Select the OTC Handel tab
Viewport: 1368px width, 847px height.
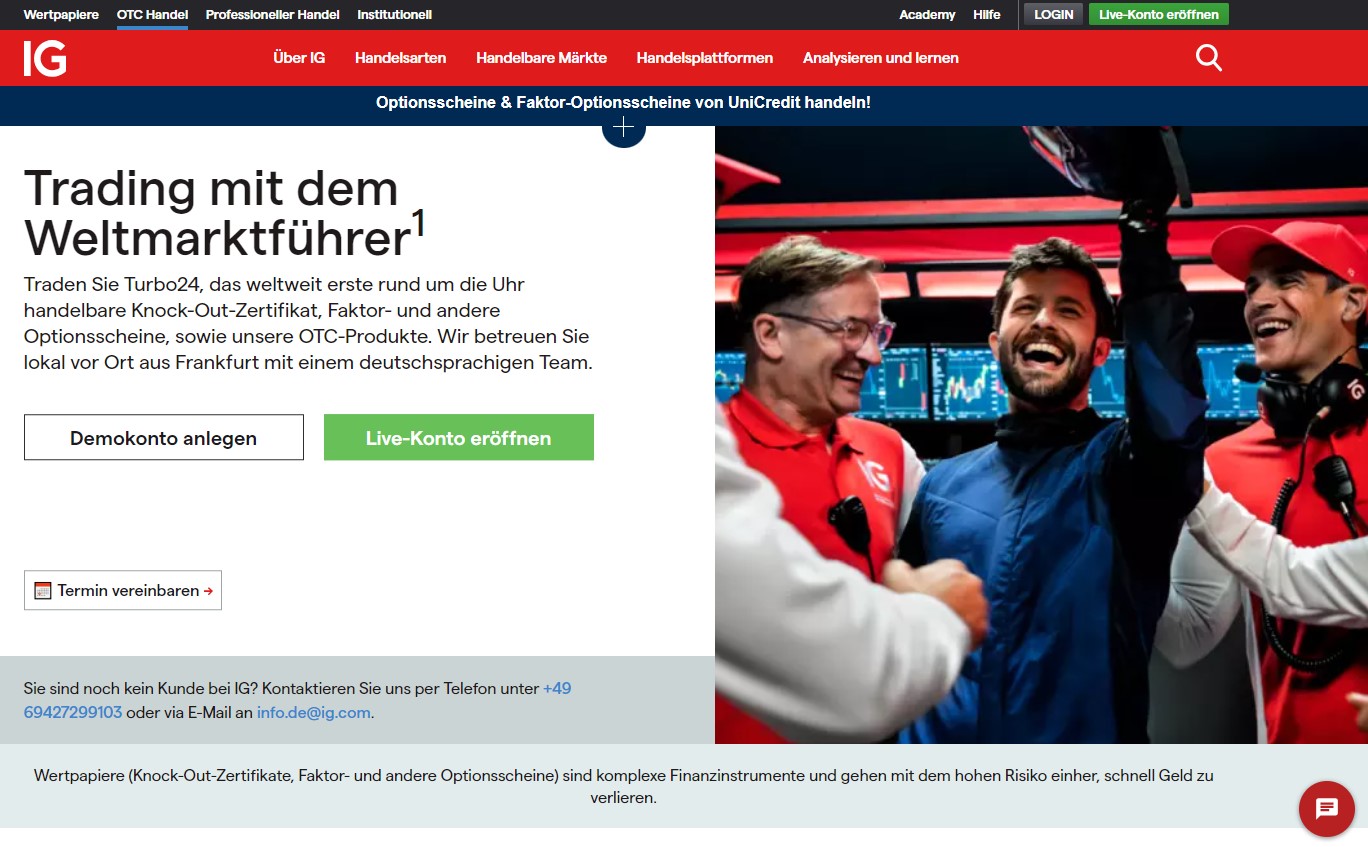coord(152,15)
